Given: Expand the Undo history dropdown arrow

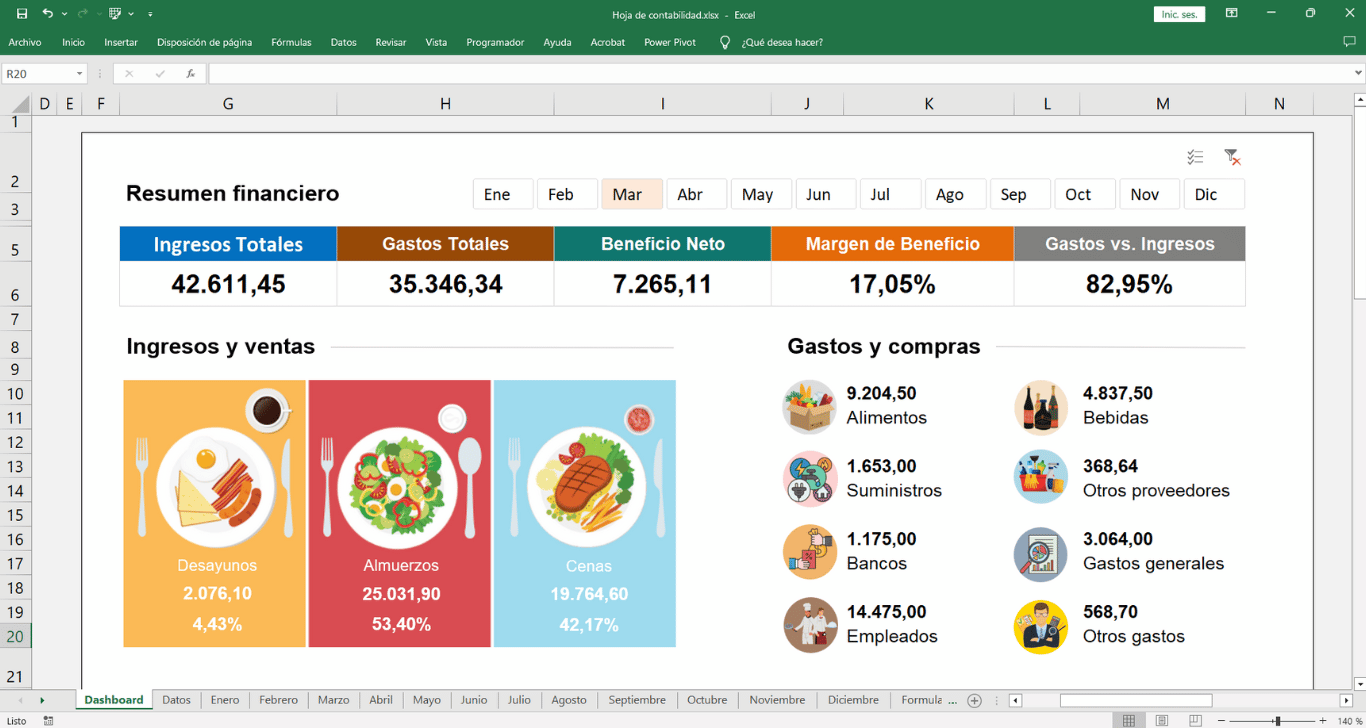Looking at the screenshot, I should 63,14.
